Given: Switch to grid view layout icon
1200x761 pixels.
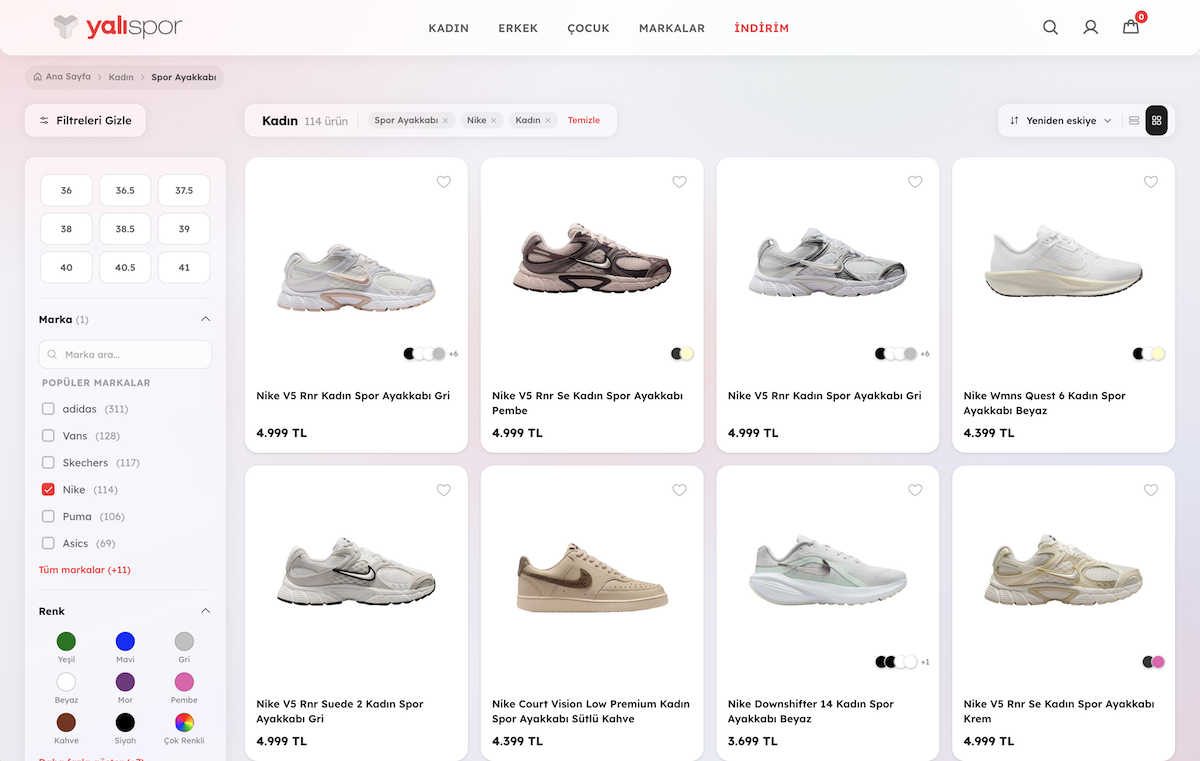Looking at the screenshot, I should (1156, 121).
